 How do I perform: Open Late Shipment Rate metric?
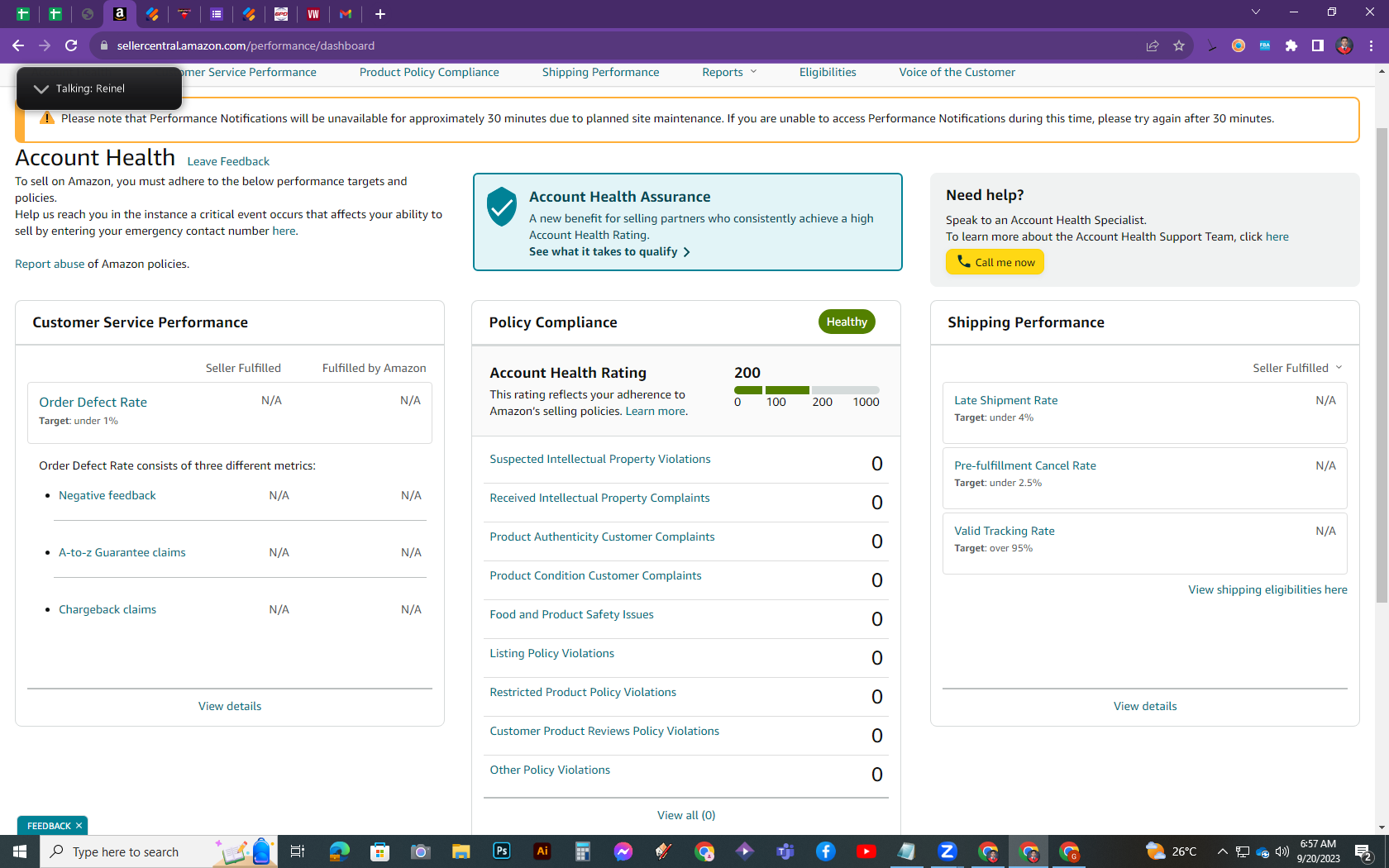point(1005,400)
